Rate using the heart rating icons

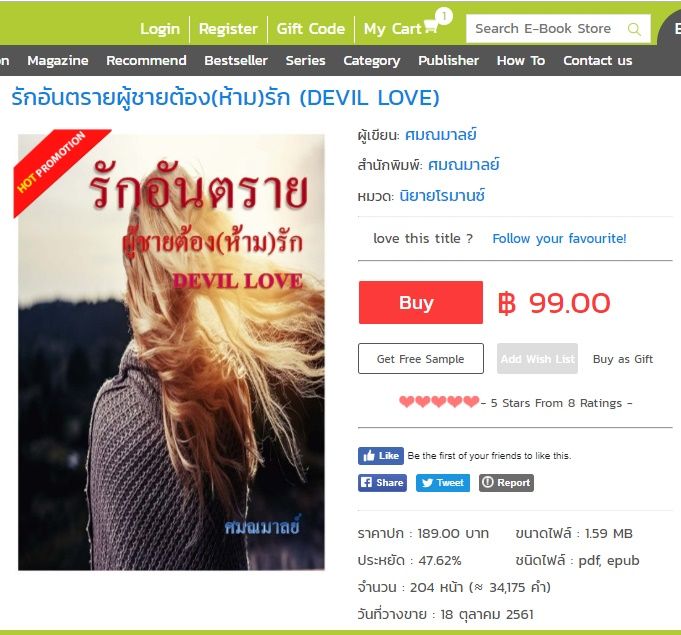click(439, 402)
